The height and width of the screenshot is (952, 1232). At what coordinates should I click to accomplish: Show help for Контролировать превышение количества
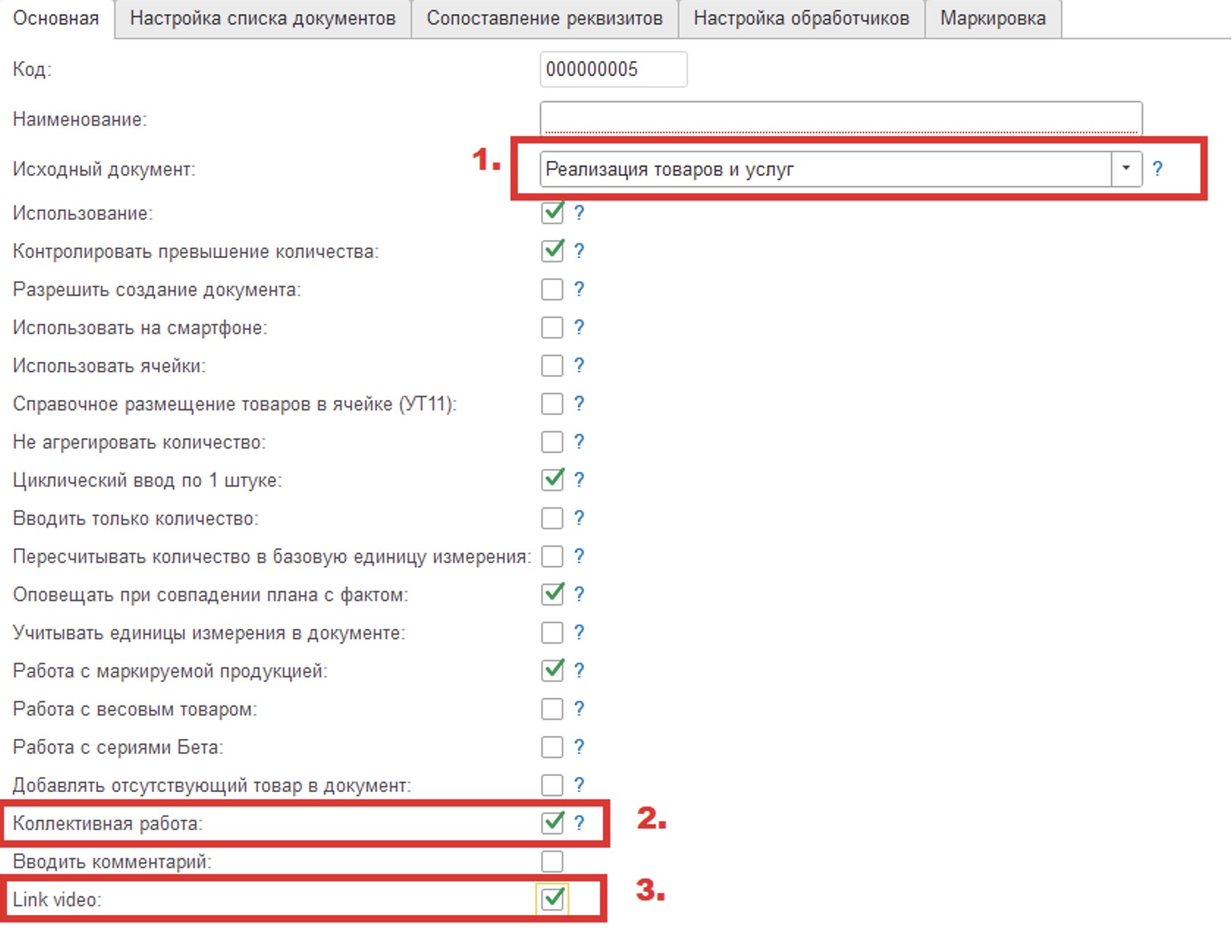pos(579,251)
